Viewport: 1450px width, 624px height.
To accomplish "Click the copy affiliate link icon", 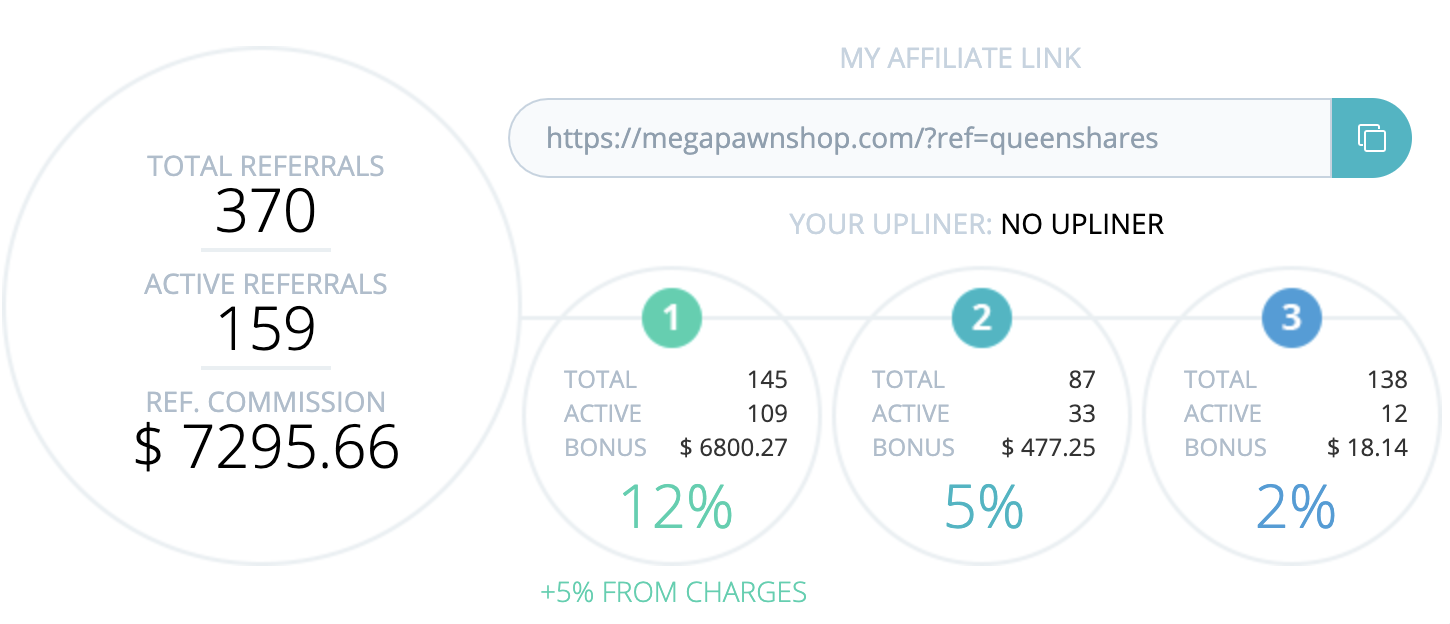I will 1371,138.
